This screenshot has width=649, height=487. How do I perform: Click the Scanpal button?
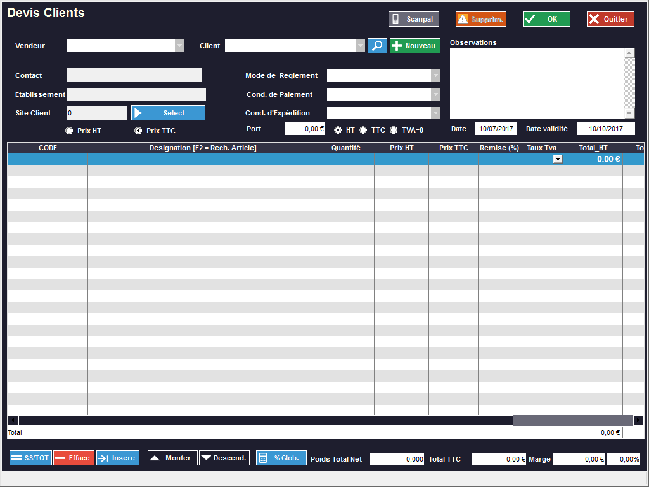pyautogui.click(x=414, y=19)
